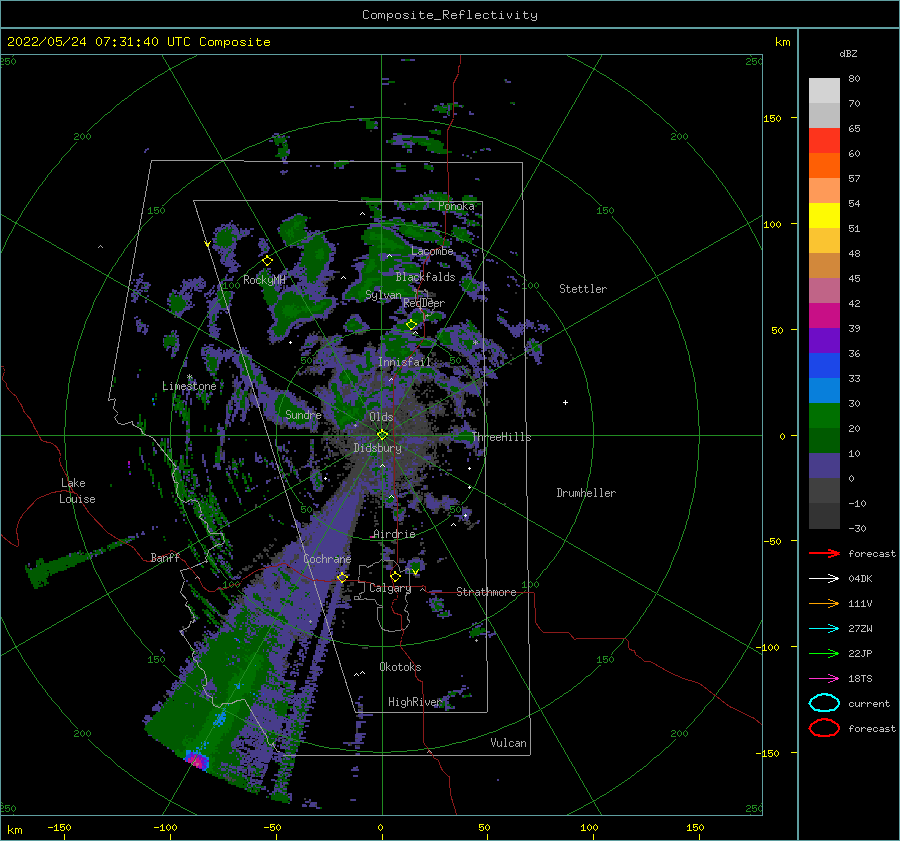900x841 pixels.
Task: Click the Lake Louise label
Action: click(77, 491)
